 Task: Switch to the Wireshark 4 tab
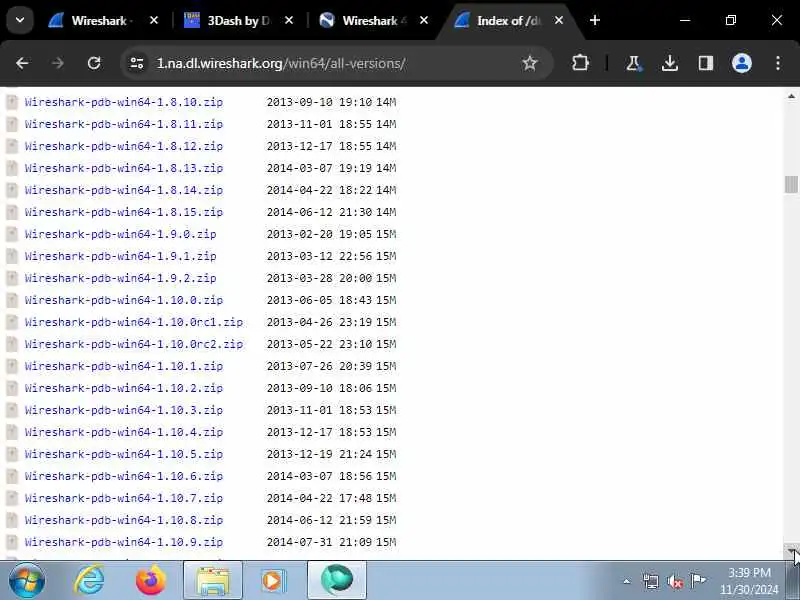(373, 20)
